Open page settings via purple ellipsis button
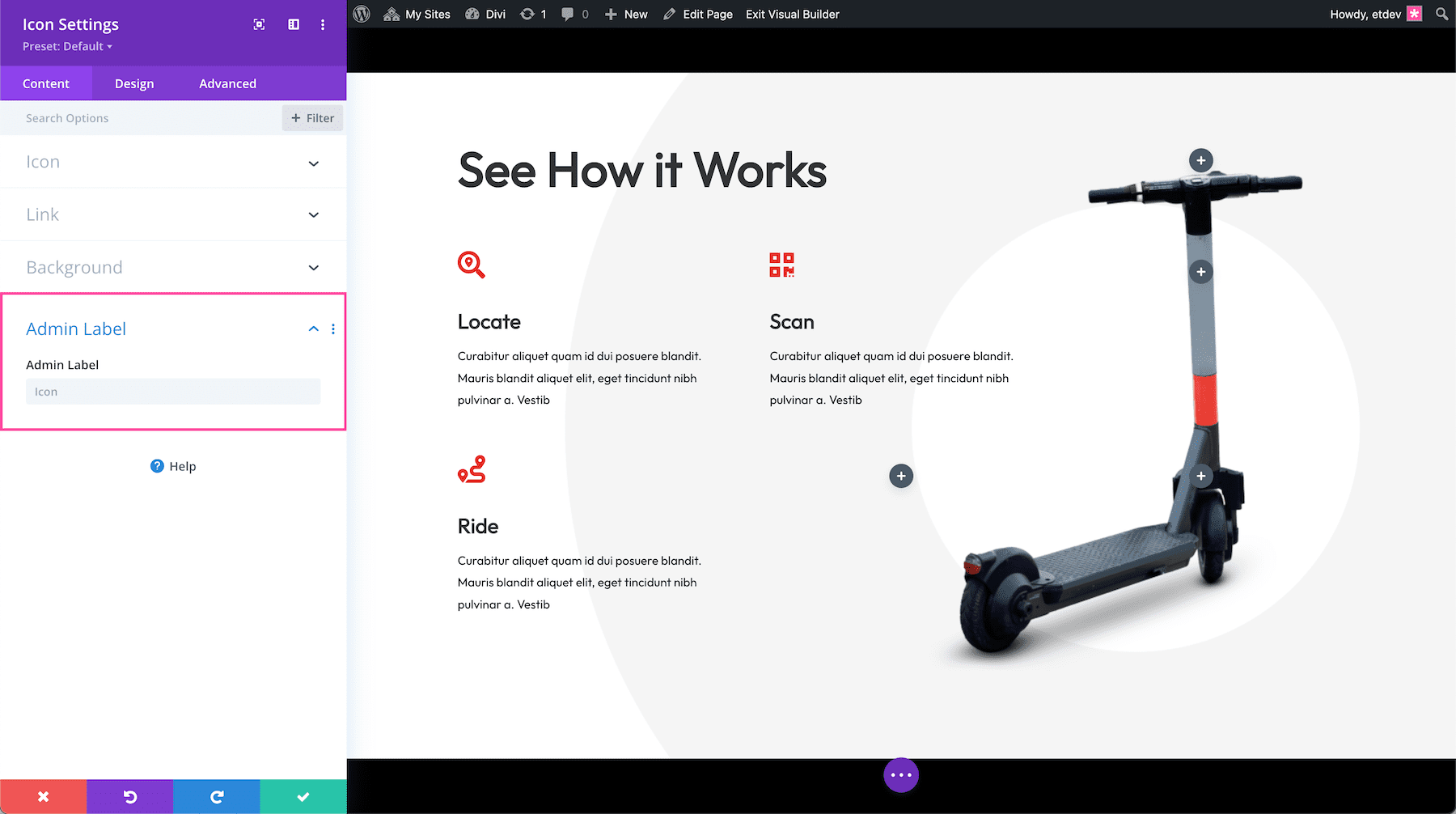1456x814 pixels. click(x=901, y=774)
